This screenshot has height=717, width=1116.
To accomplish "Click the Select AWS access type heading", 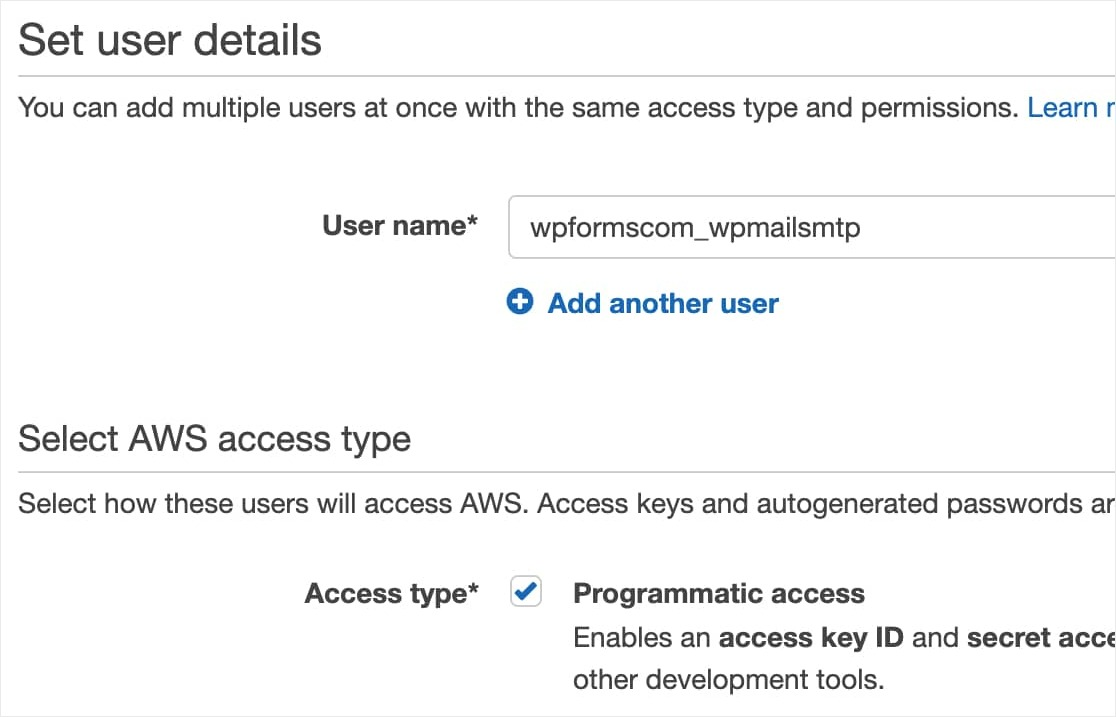I will pos(214,438).
